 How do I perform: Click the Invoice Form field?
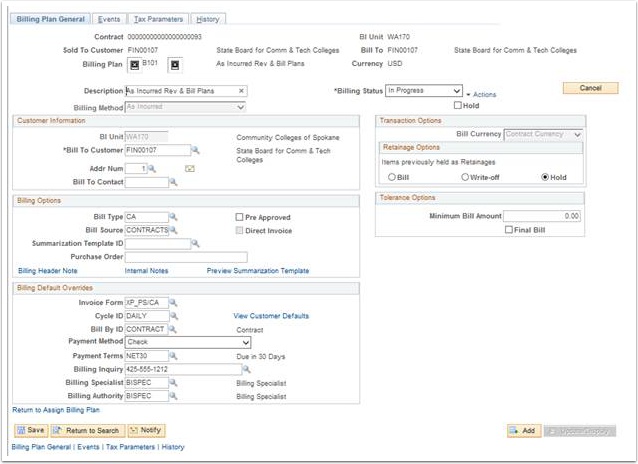[147, 302]
